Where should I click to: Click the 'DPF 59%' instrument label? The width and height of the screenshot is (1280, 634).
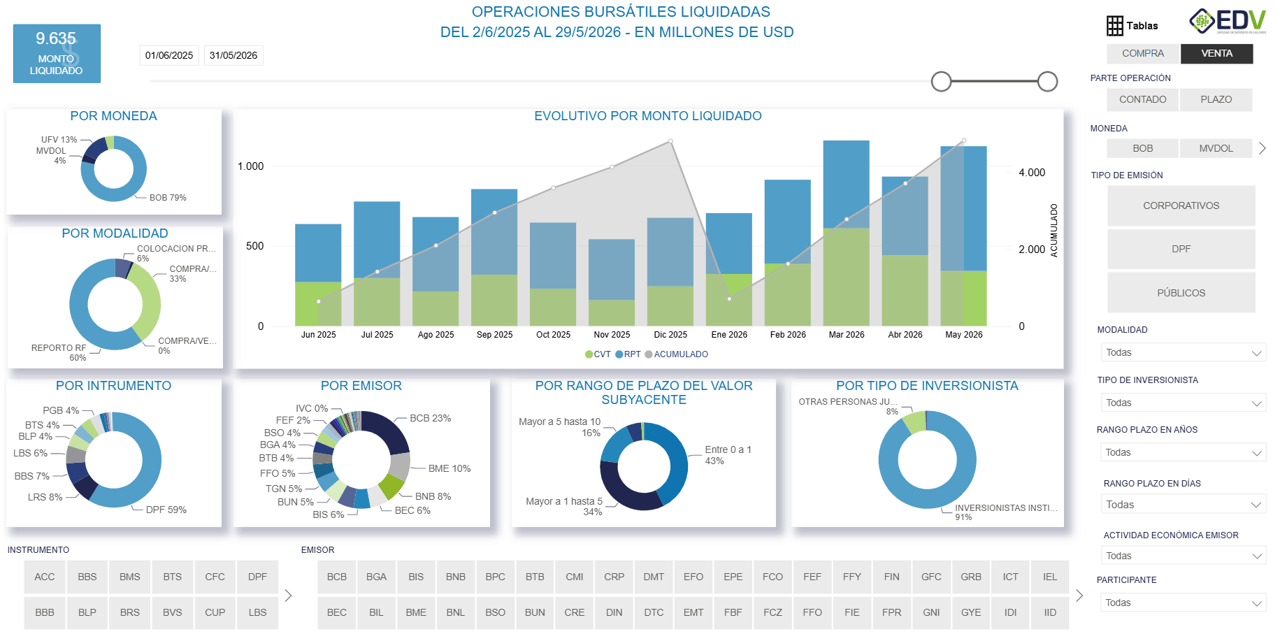coord(166,510)
